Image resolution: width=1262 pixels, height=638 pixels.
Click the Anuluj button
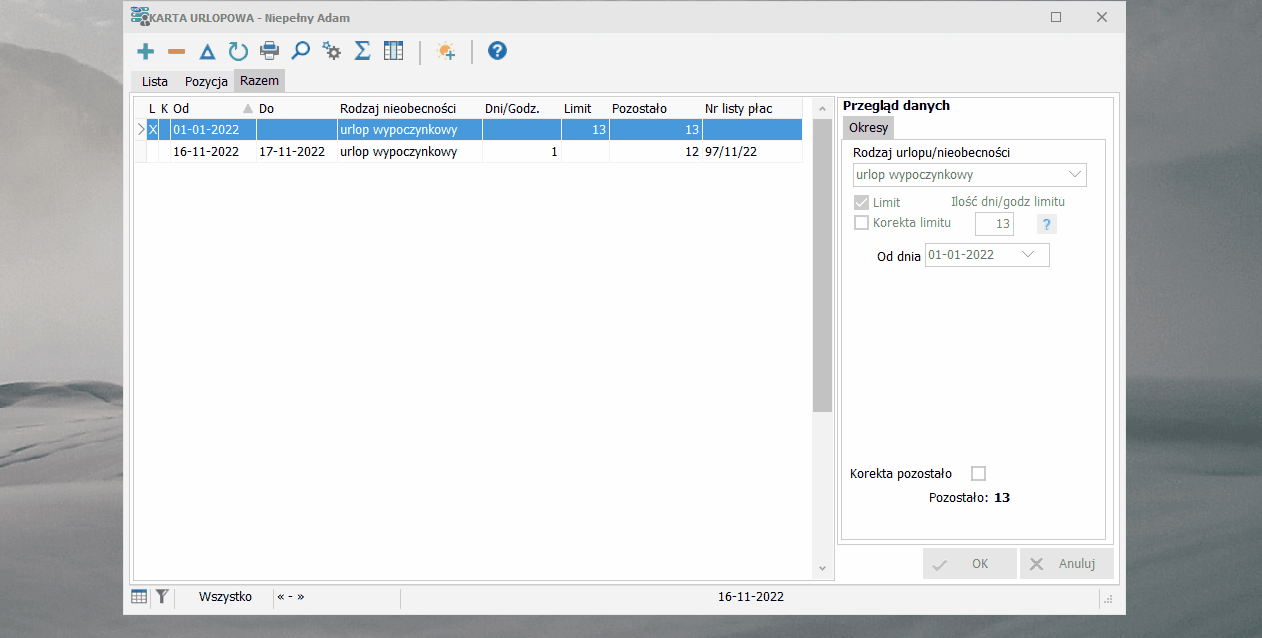click(1066, 564)
